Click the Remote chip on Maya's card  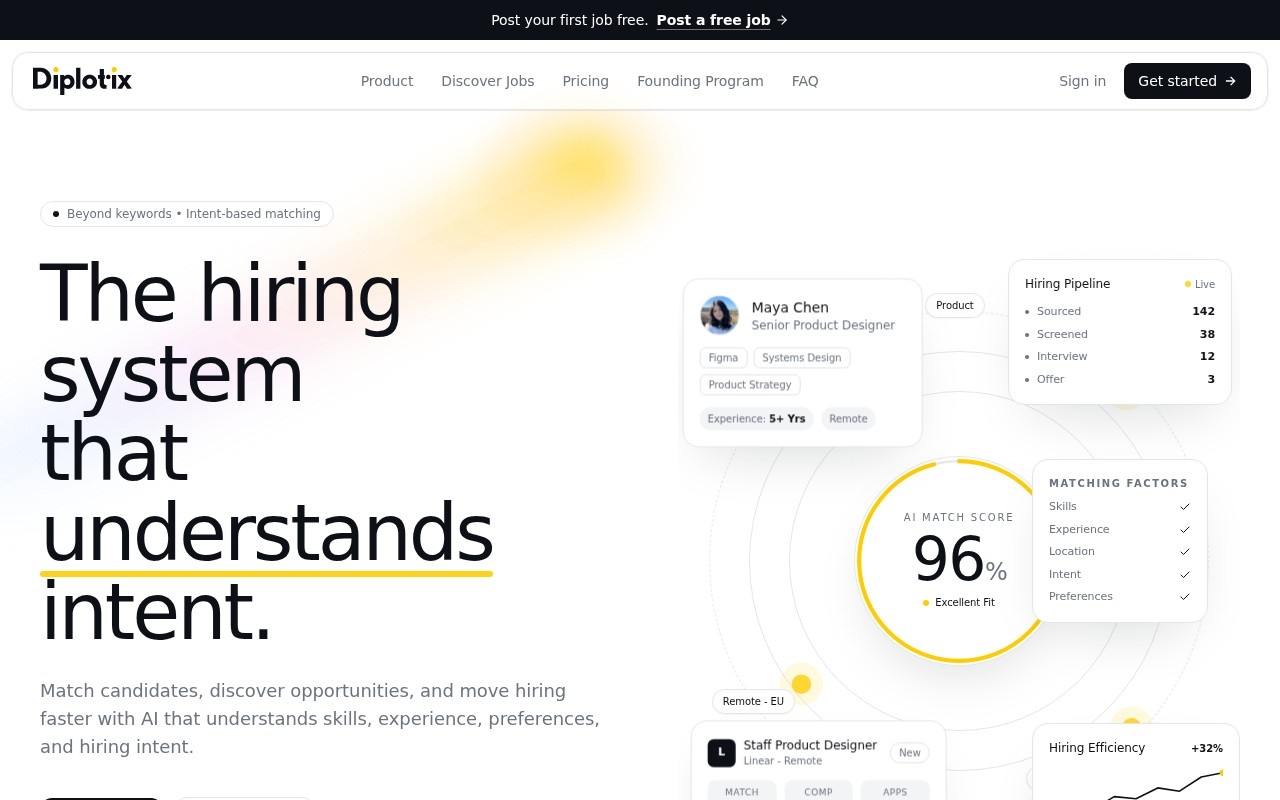[848, 419]
